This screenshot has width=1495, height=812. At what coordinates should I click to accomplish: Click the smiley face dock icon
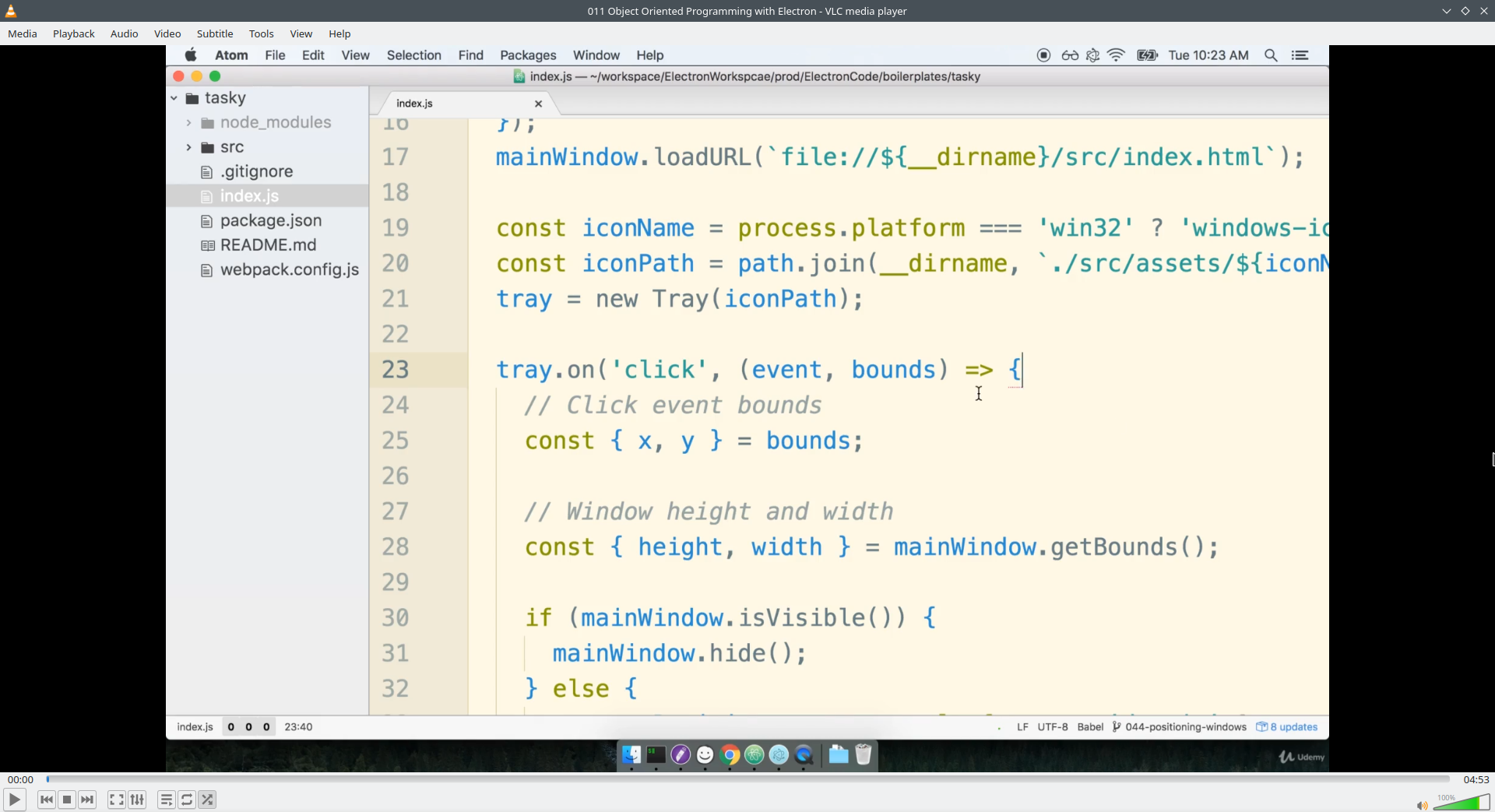[705, 754]
